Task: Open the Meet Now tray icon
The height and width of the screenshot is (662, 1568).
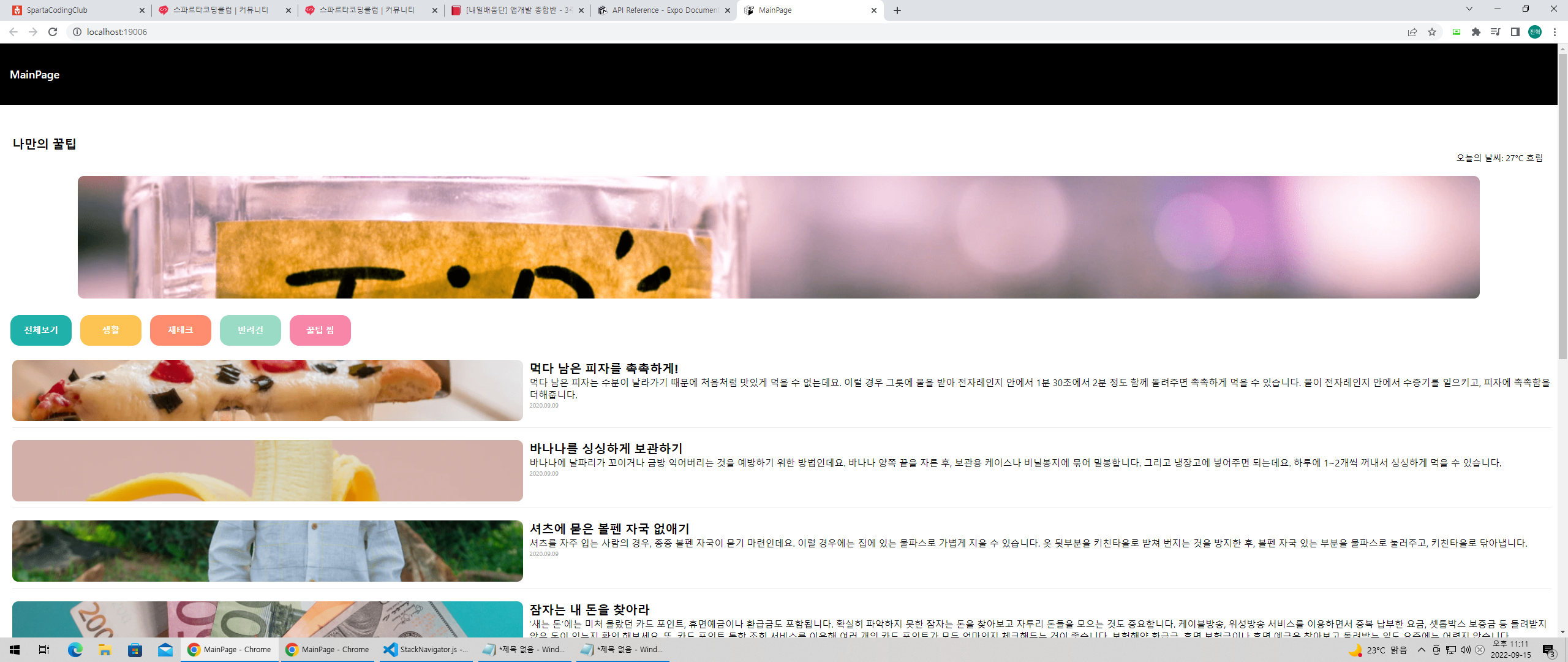Action: tap(1436, 650)
